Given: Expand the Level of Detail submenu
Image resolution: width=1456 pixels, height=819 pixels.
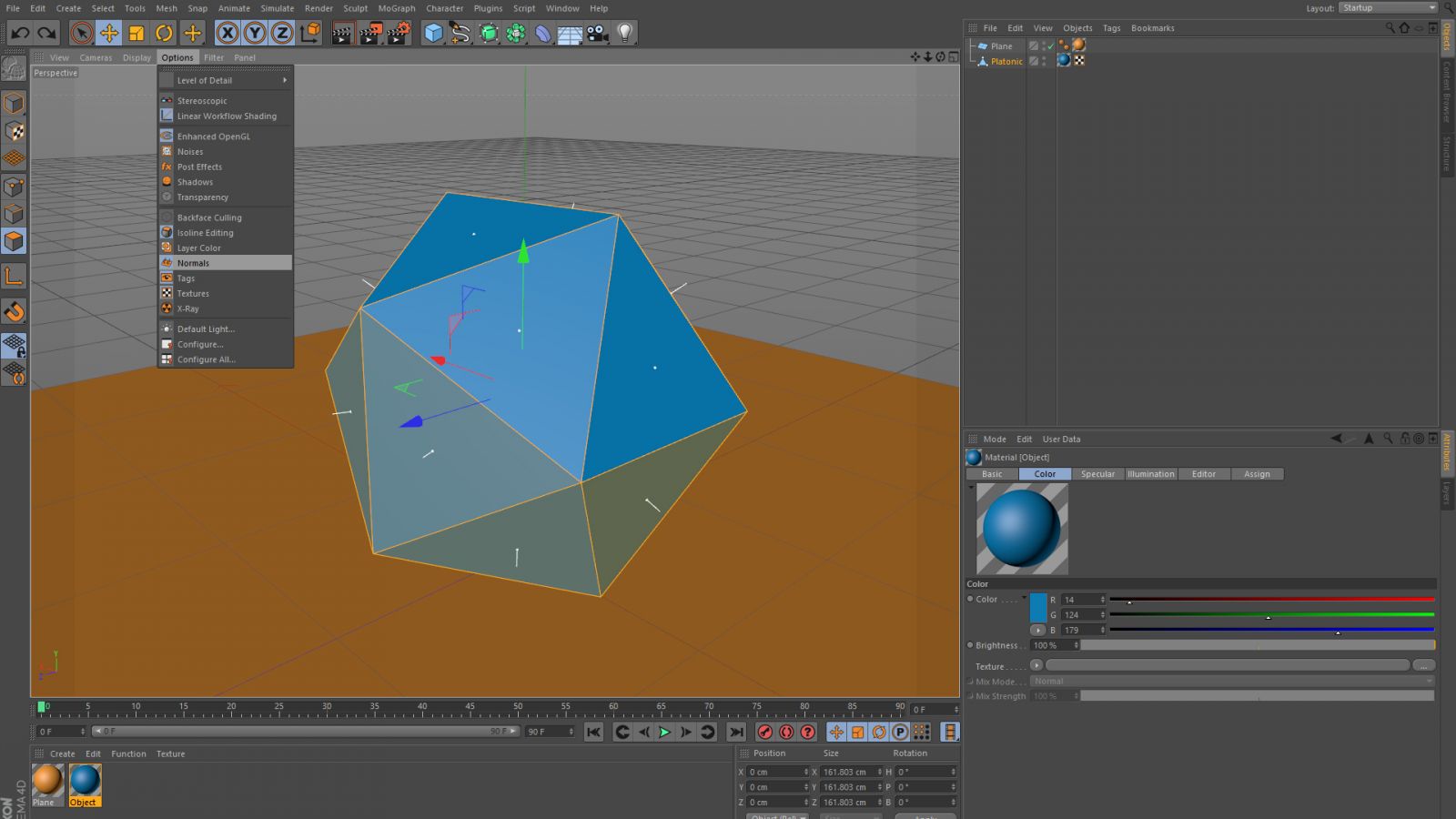Looking at the screenshot, I should click(x=225, y=80).
